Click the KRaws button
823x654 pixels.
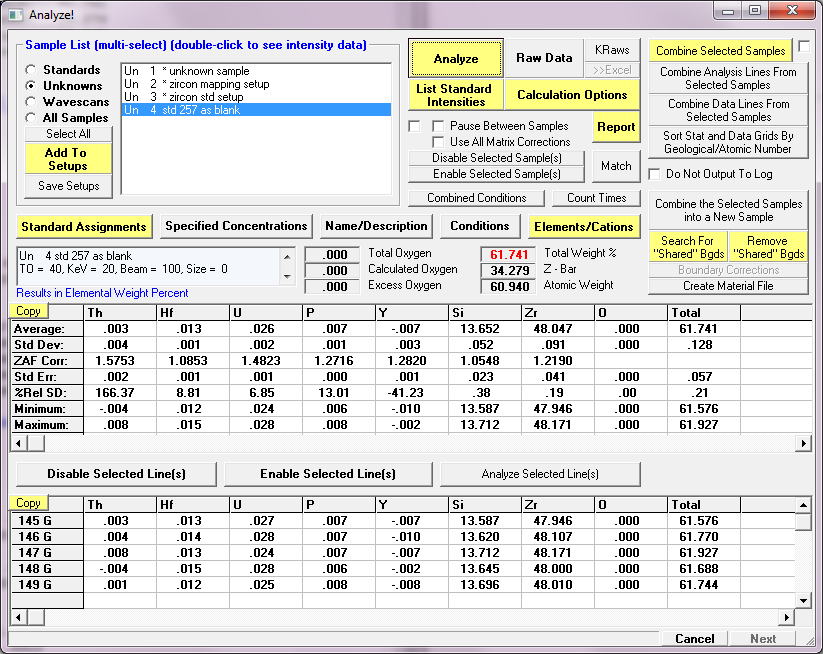click(612, 50)
